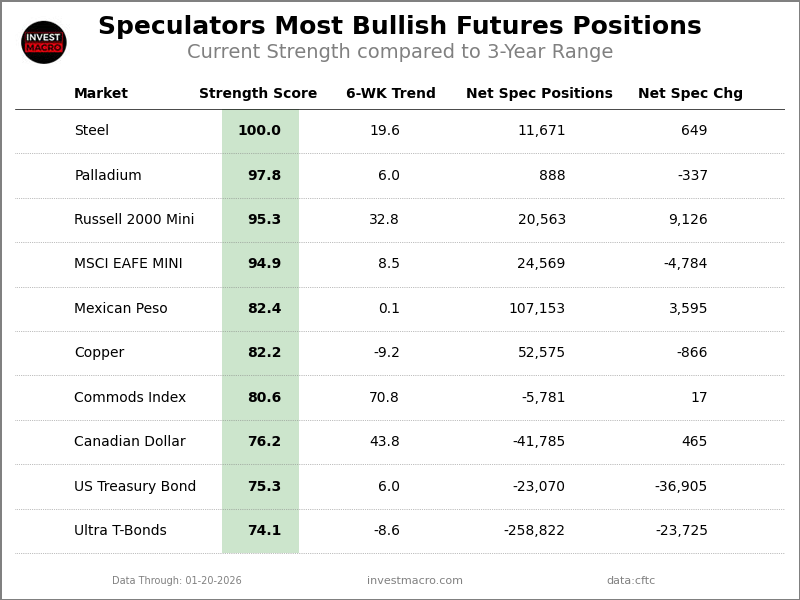
Task: Select the MSCI EAFE MINI label
Action: [128, 264]
